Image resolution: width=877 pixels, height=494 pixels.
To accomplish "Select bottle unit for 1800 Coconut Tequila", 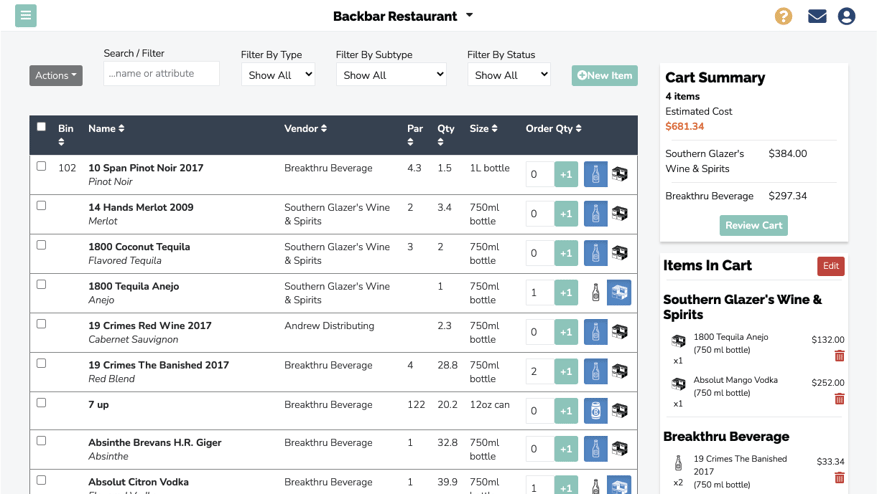I will coord(596,253).
